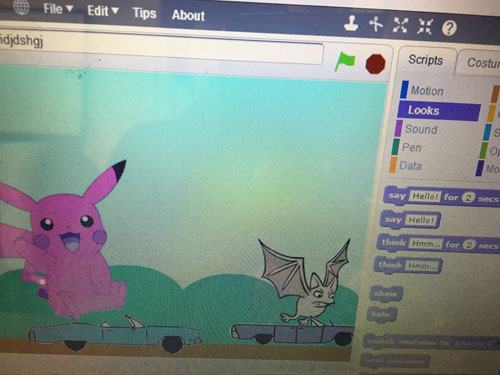This screenshot has width=500, height=375.
Task: Click the short 'say Hello!' block
Action: point(410,220)
